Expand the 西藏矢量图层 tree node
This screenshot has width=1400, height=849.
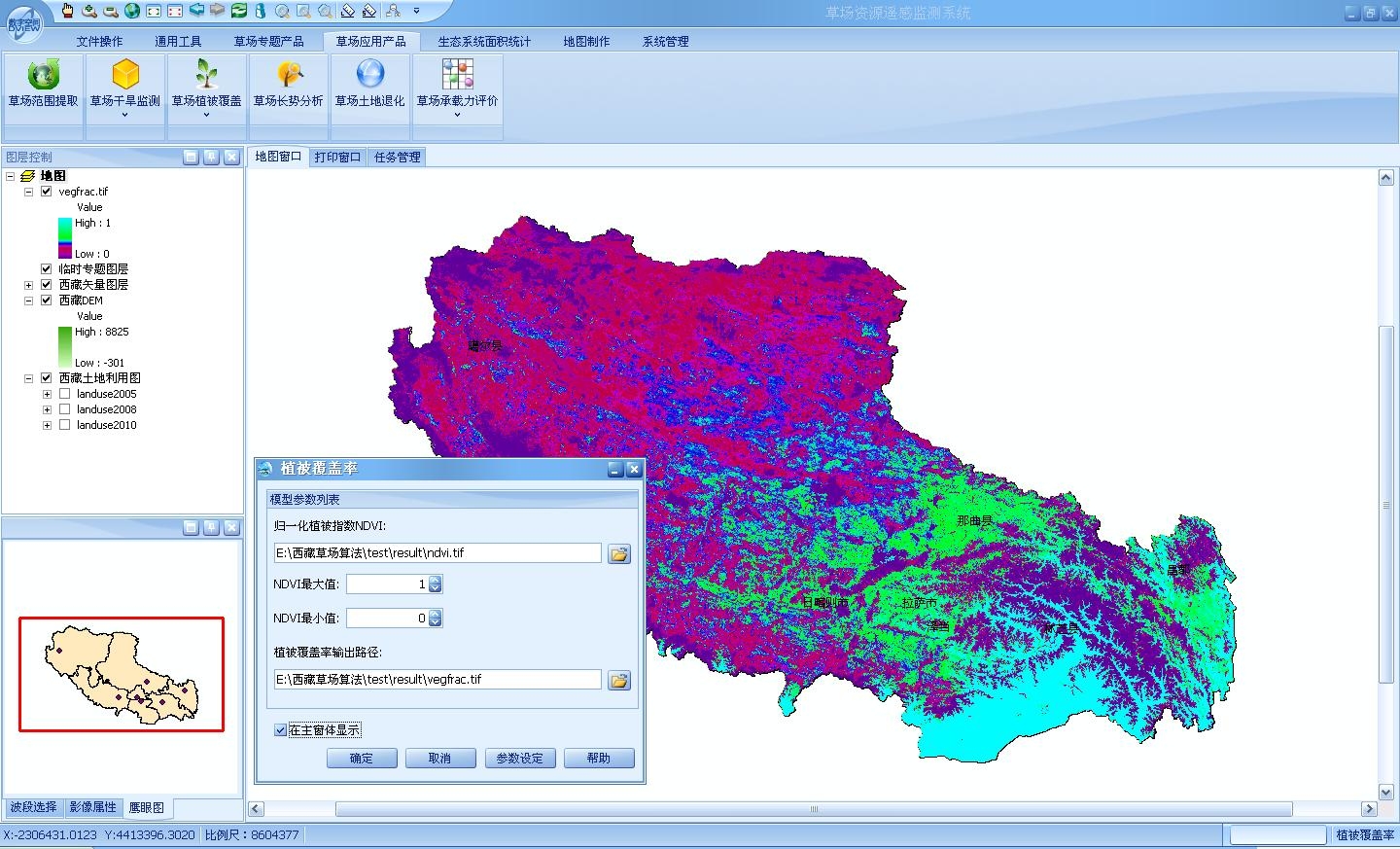click(x=28, y=285)
